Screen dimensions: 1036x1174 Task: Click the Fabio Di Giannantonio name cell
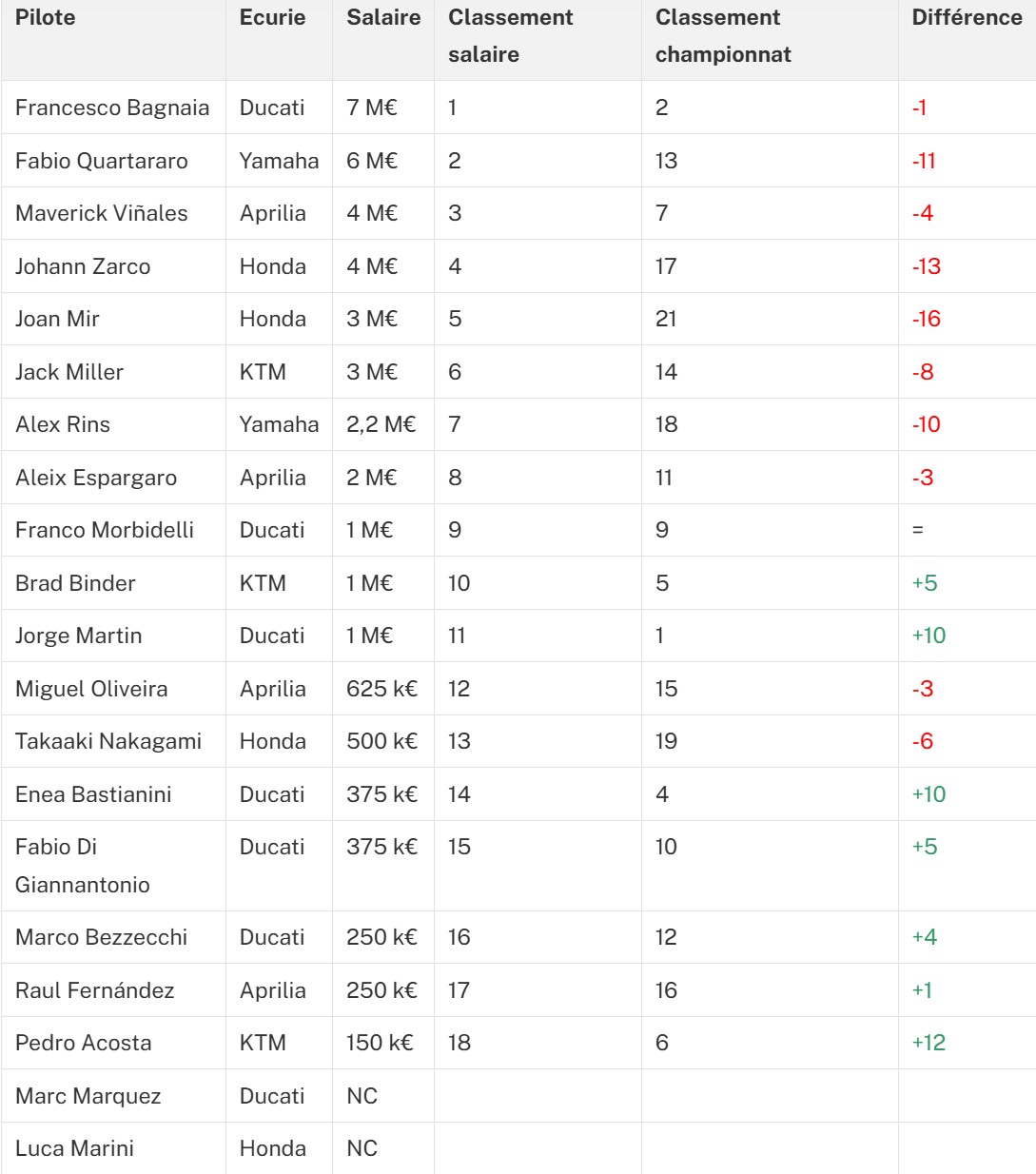83,866
